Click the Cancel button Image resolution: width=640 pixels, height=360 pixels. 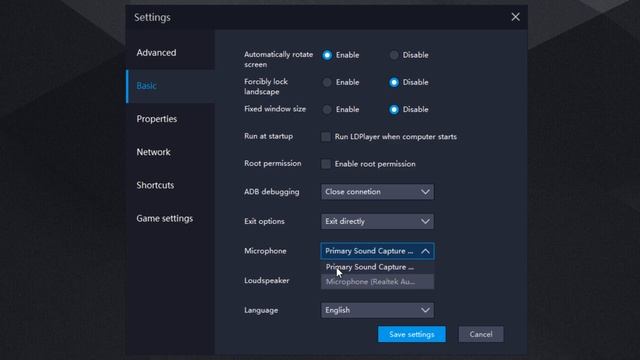481,334
